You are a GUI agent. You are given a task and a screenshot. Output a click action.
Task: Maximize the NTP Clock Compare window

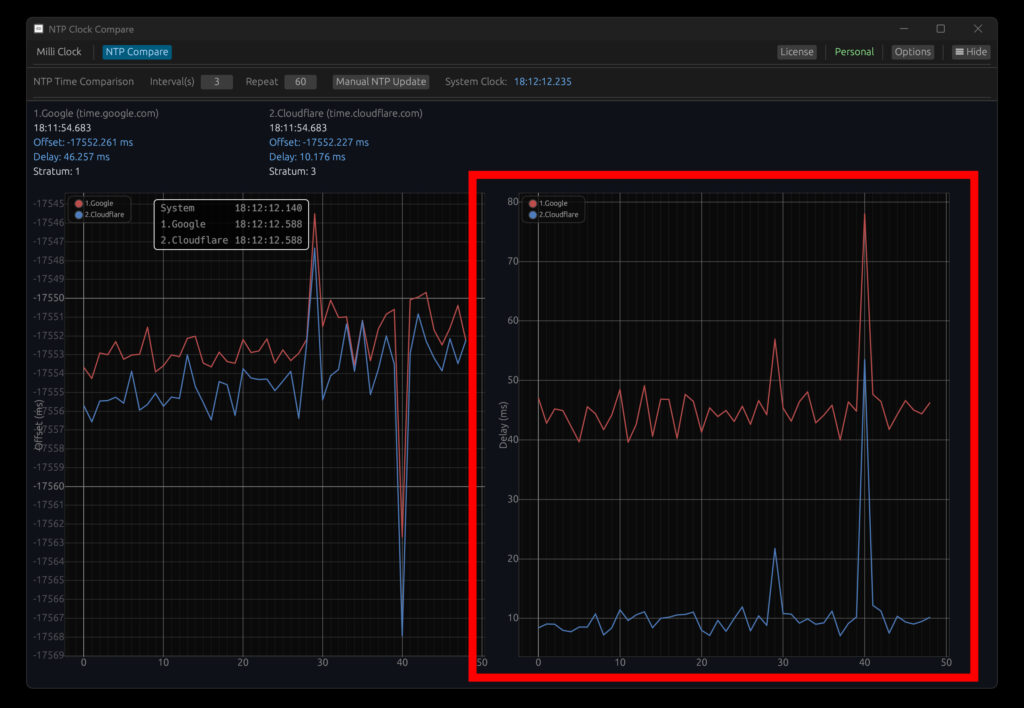940,29
